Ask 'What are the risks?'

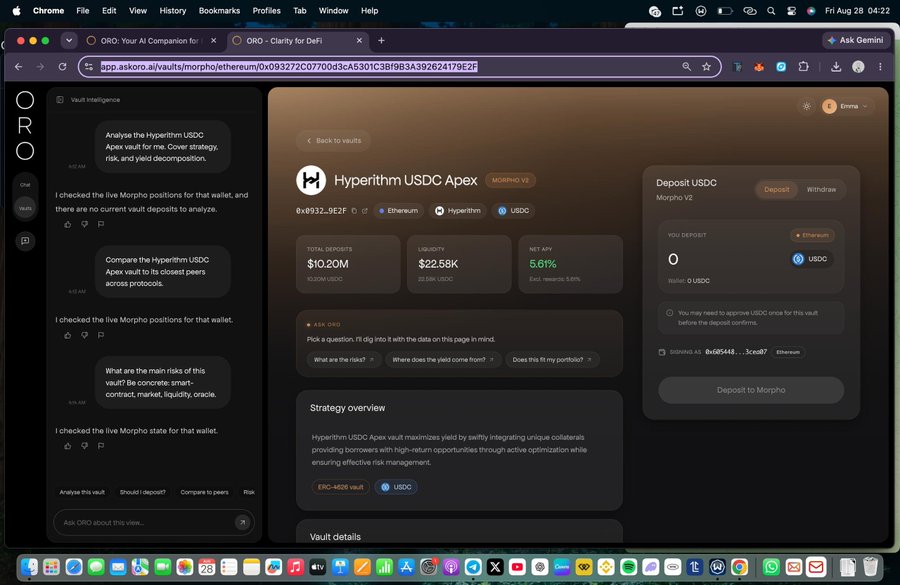tap(343, 360)
